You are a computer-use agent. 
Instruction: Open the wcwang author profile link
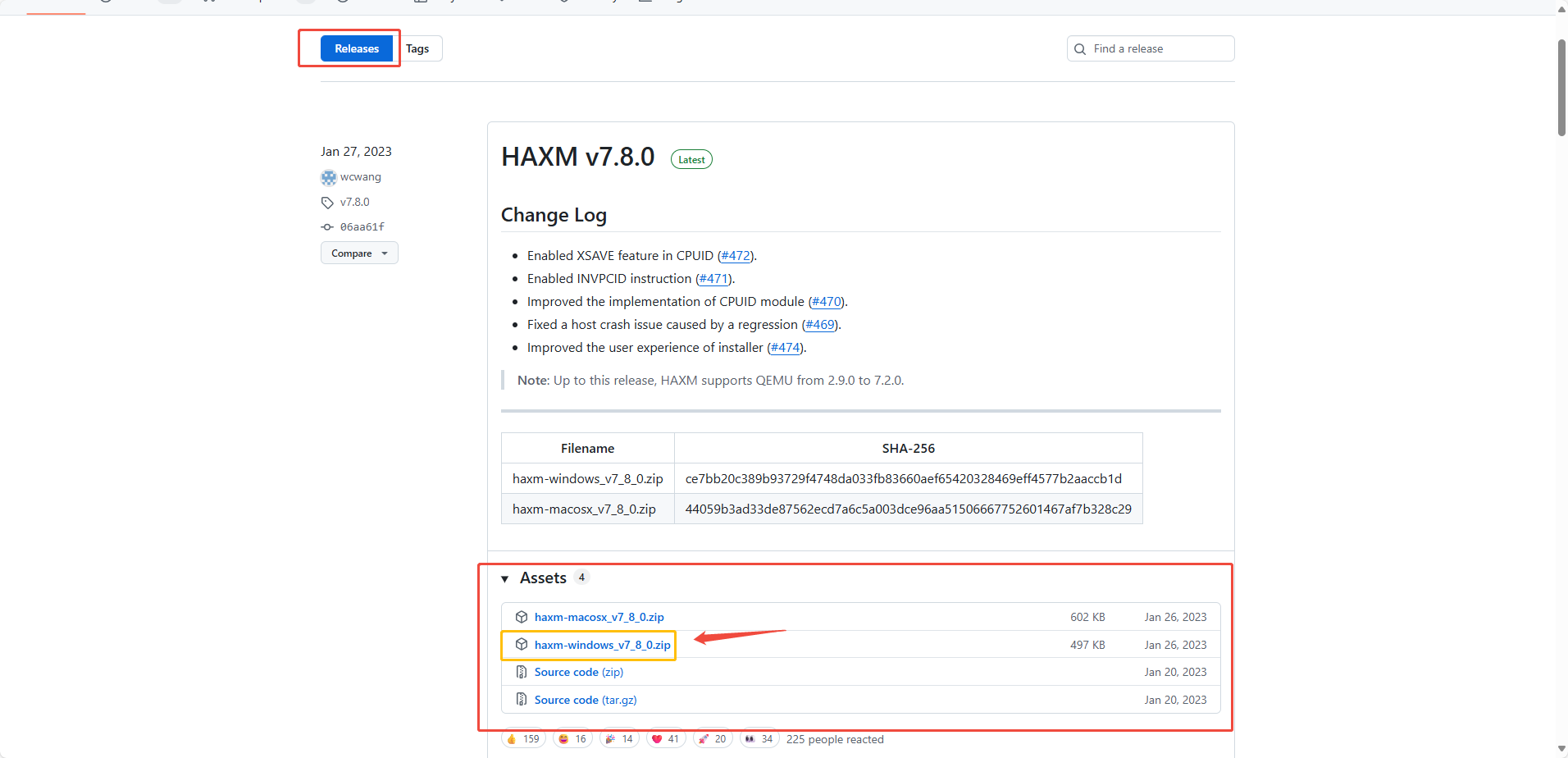point(361,177)
